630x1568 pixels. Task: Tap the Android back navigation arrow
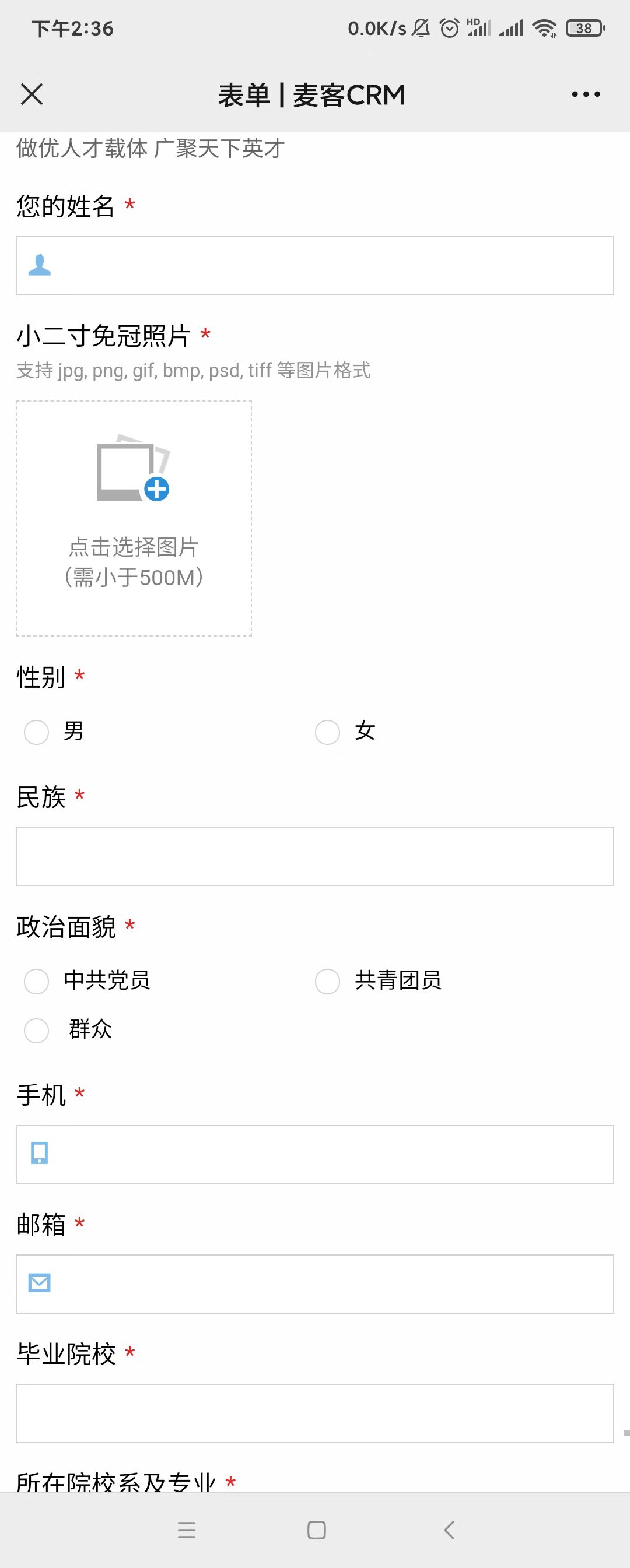pyautogui.click(x=450, y=1530)
